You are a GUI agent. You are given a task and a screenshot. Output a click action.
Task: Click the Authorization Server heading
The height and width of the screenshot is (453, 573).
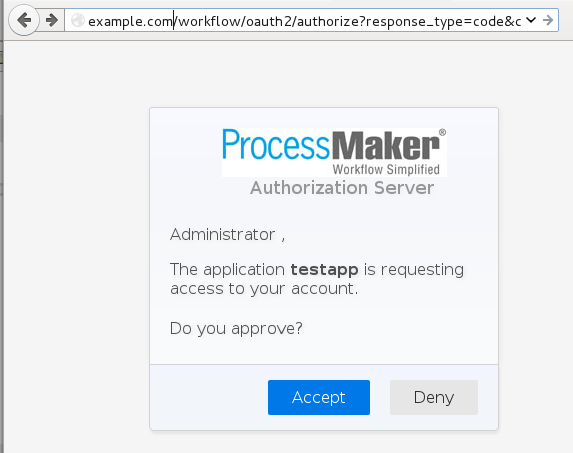342,188
